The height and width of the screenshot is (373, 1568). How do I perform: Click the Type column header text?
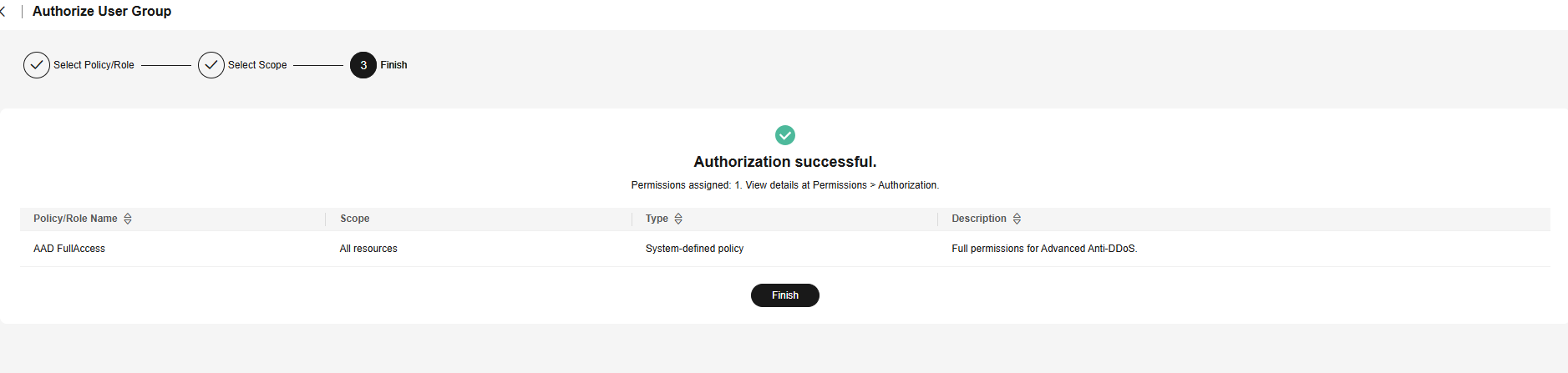[x=657, y=219]
